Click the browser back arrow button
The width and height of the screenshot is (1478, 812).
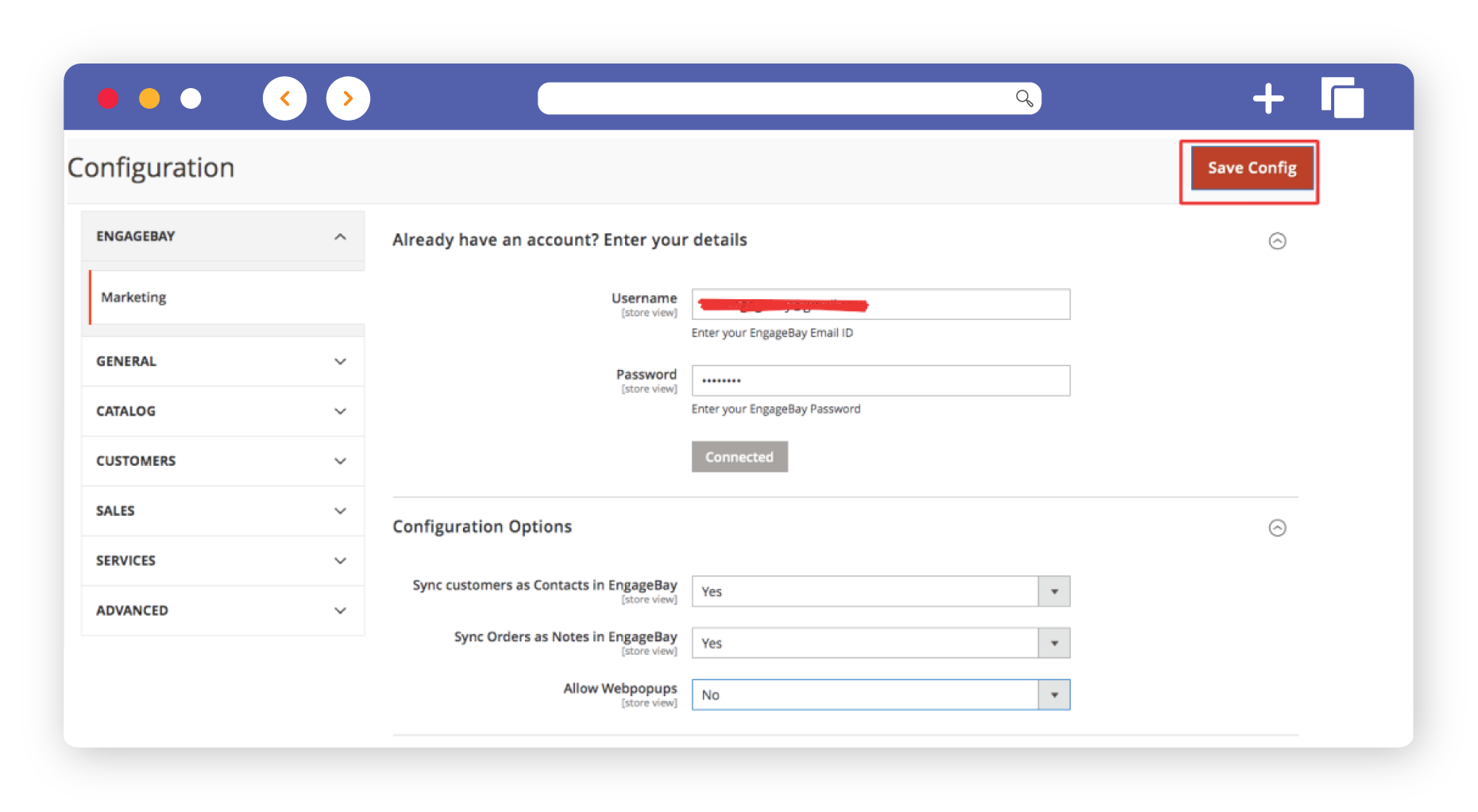click(x=284, y=98)
